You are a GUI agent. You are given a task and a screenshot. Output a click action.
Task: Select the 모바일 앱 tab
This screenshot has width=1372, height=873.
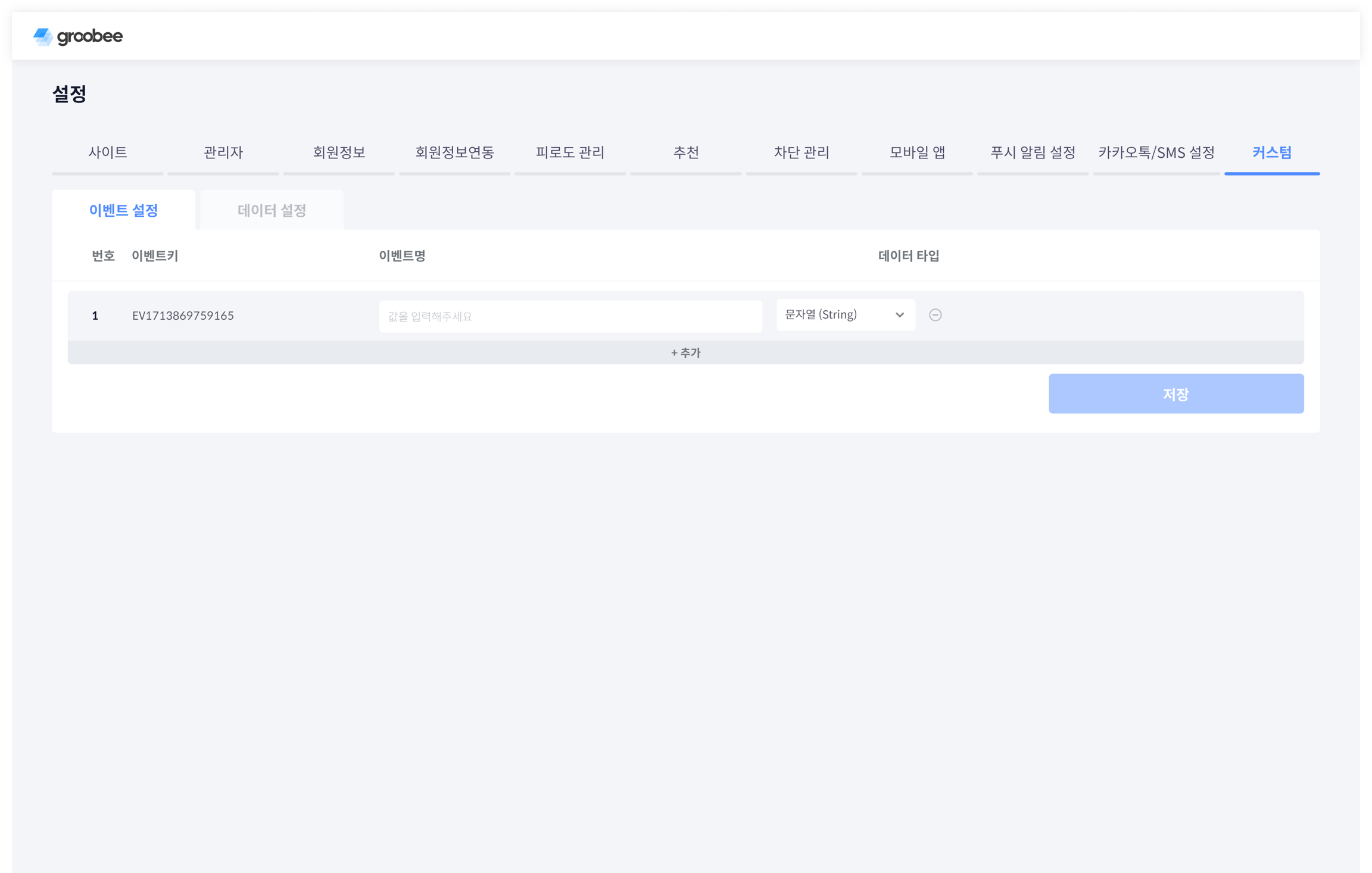click(x=917, y=152)
